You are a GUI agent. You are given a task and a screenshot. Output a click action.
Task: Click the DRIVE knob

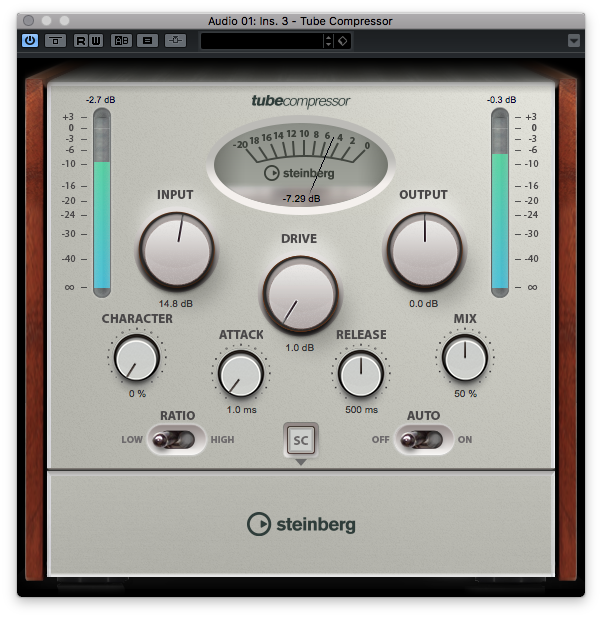[300, 294]
